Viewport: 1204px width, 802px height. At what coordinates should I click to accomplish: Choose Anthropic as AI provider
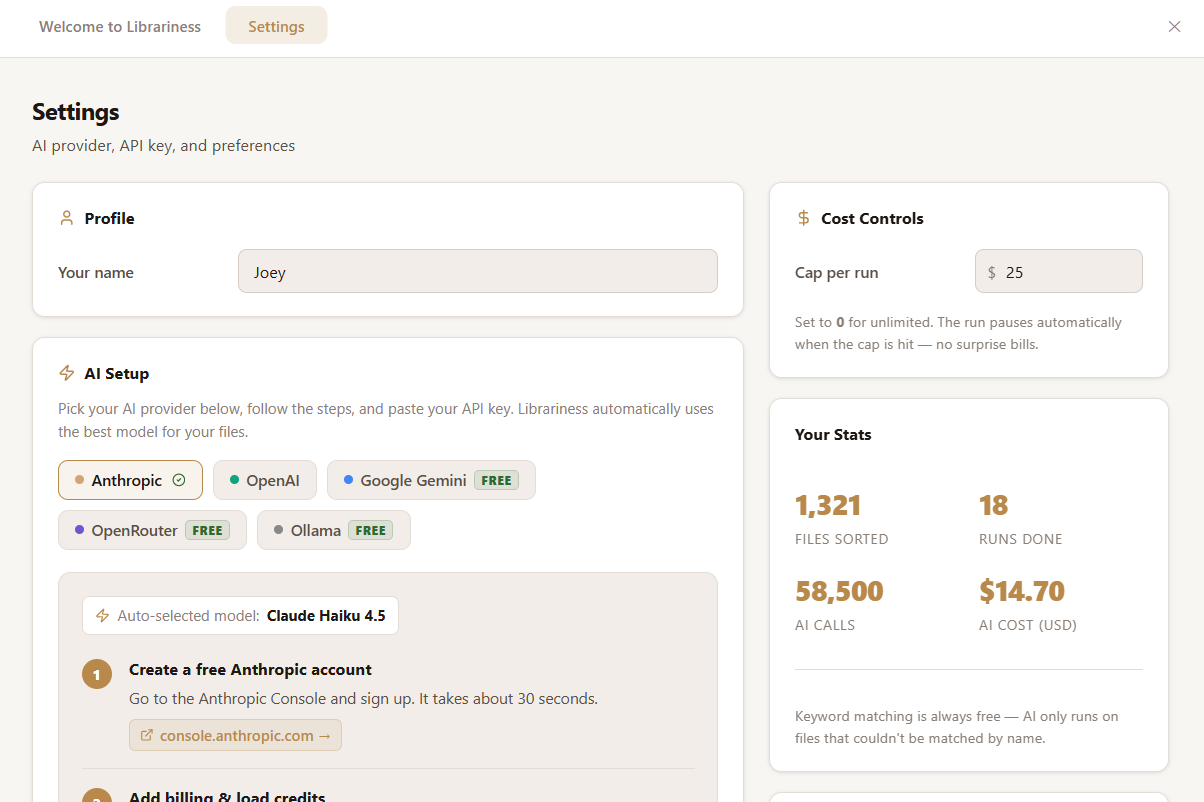(130, 480)
